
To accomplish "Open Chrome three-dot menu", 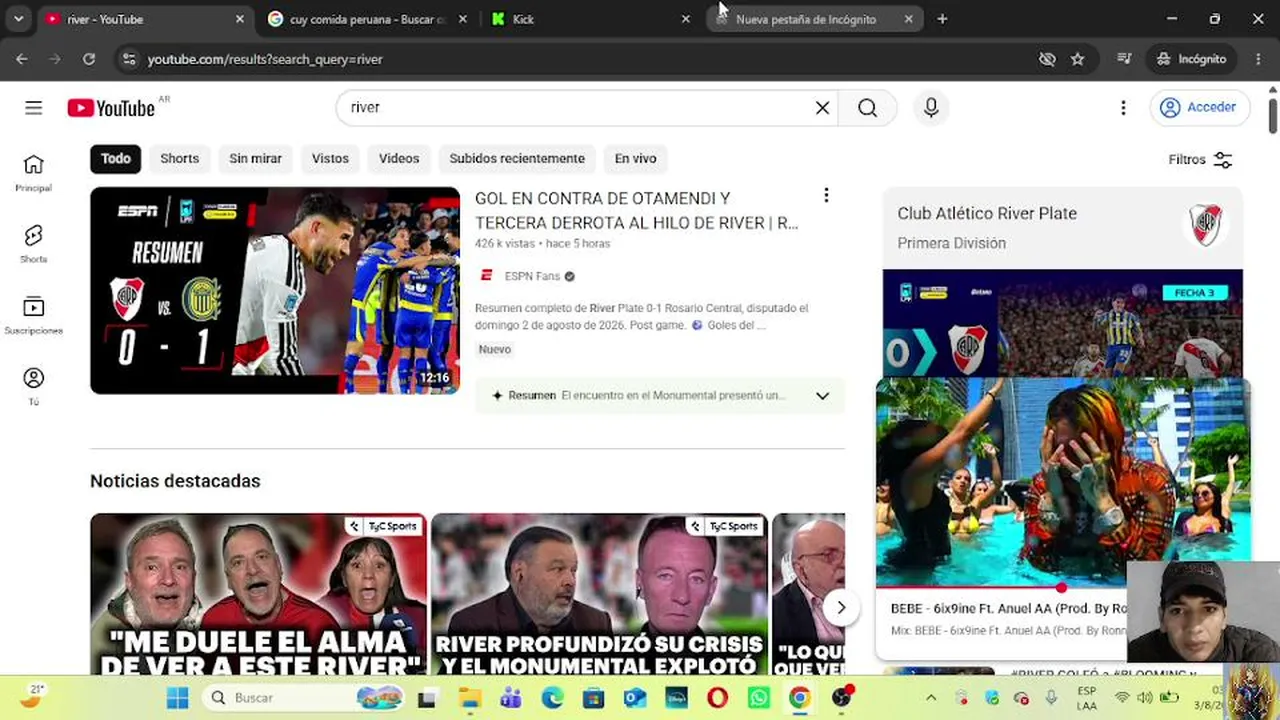I will click(1258, 59).
